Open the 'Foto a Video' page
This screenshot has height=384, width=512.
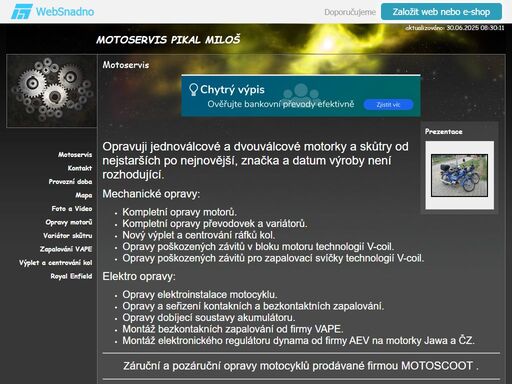coord(72,209)
